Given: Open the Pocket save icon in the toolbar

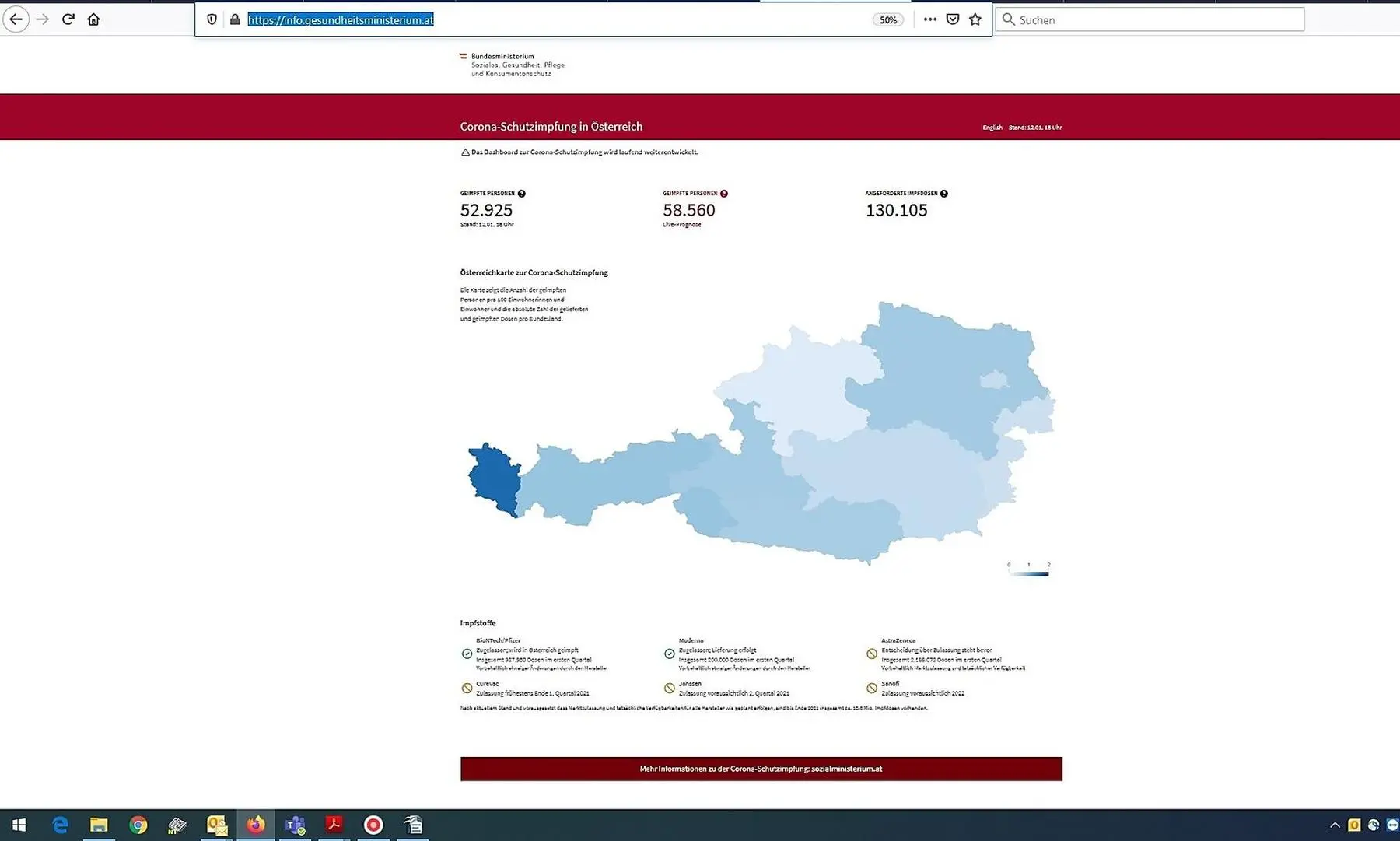Looking at the screenshot, I should 952,19.
